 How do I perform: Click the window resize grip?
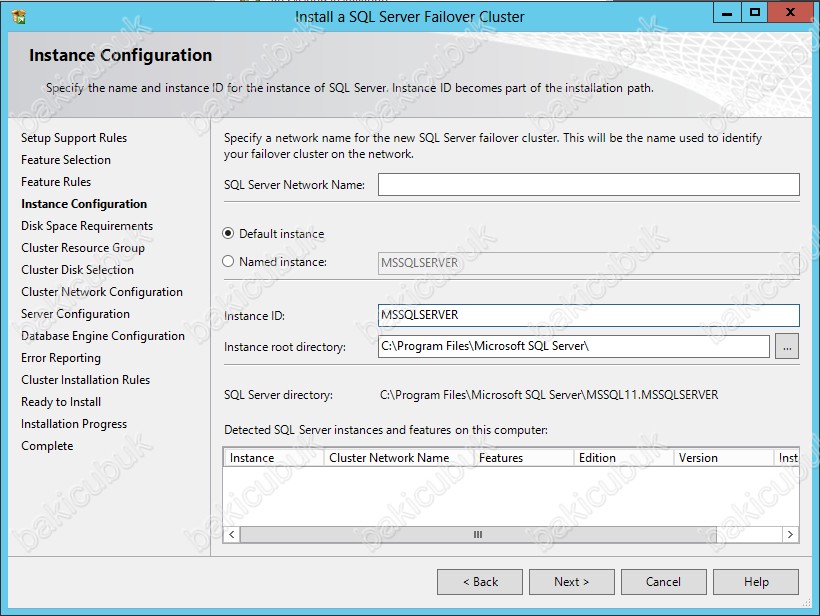806,603
